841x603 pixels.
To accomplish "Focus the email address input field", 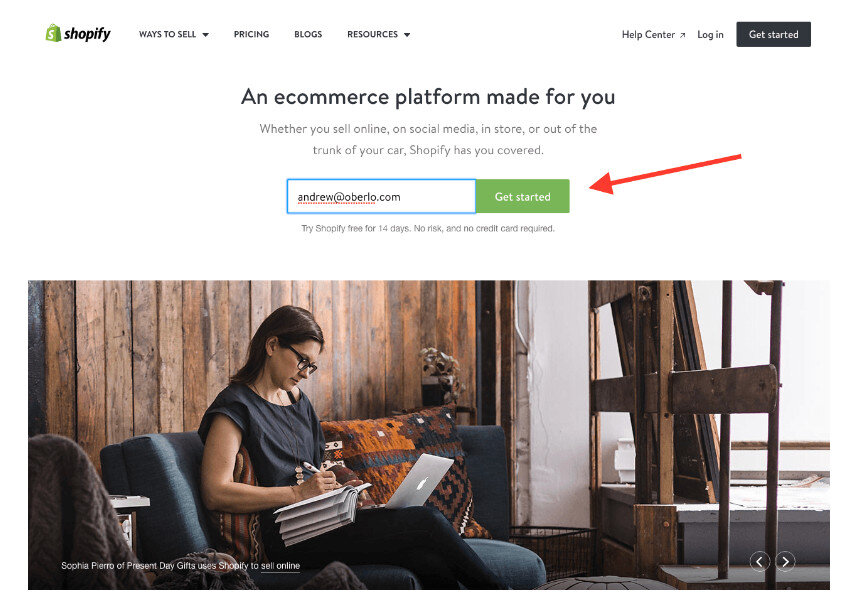I will (381, 196).
